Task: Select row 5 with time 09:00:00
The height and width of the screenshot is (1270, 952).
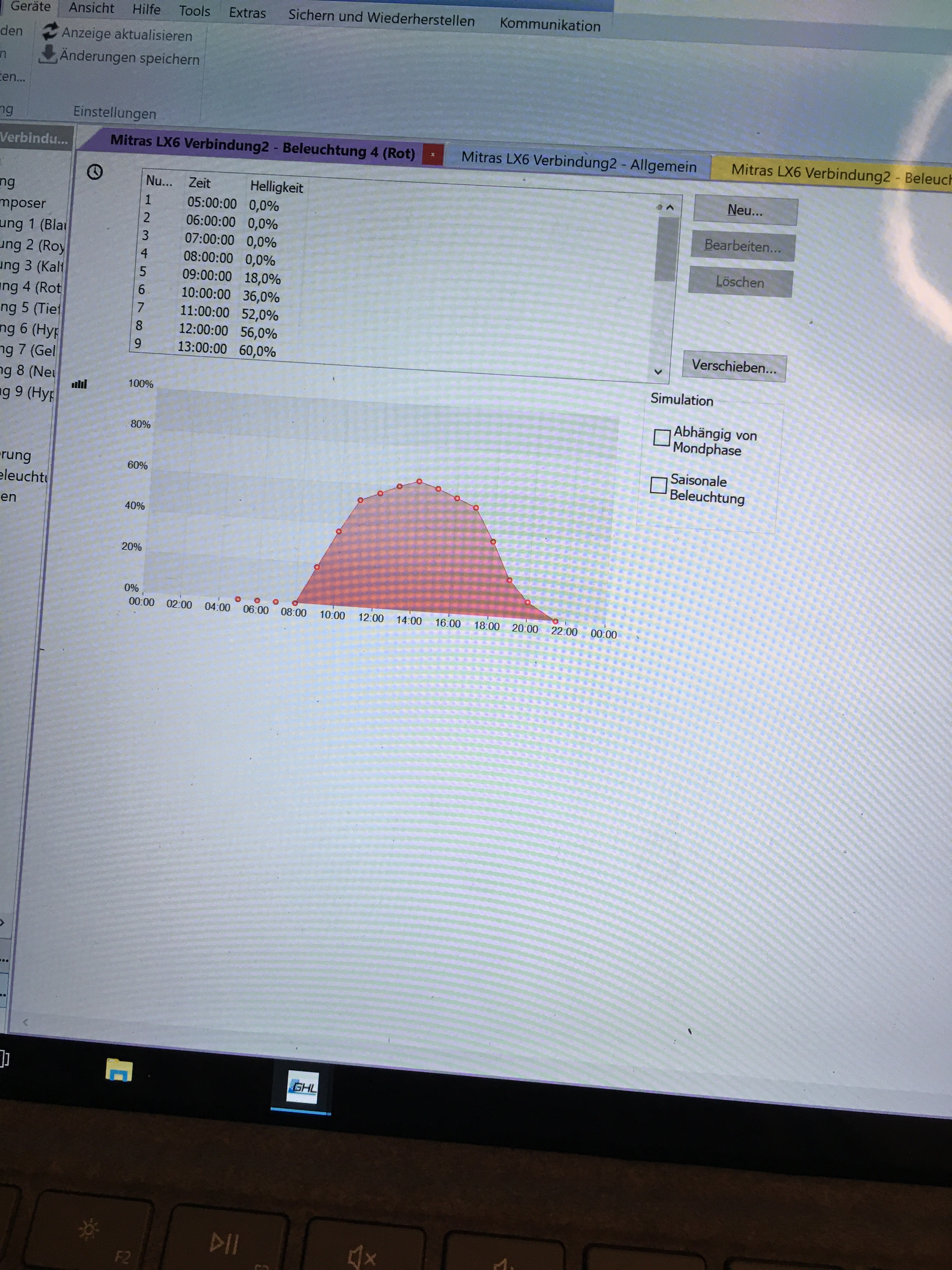Action: [209, 276]
